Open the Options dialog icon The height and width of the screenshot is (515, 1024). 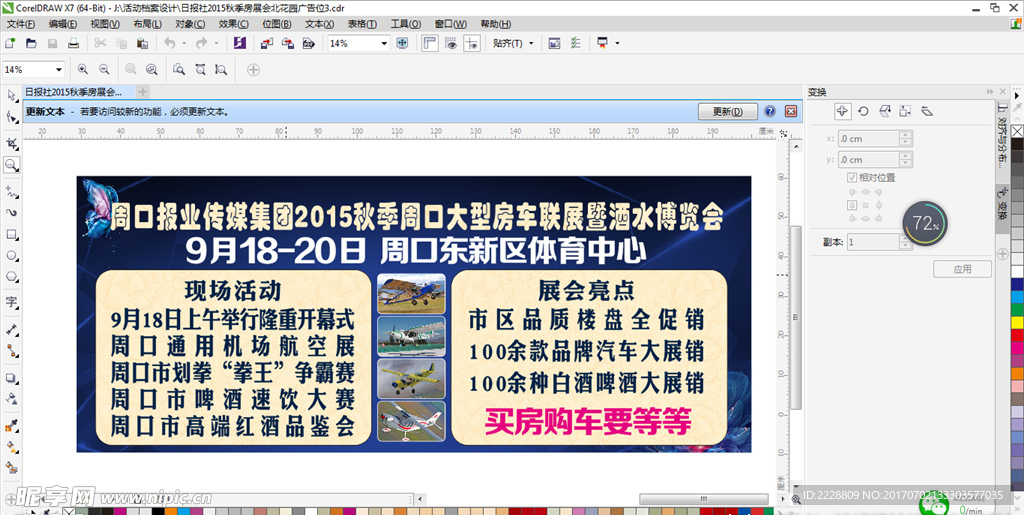[x=575, y=43]
